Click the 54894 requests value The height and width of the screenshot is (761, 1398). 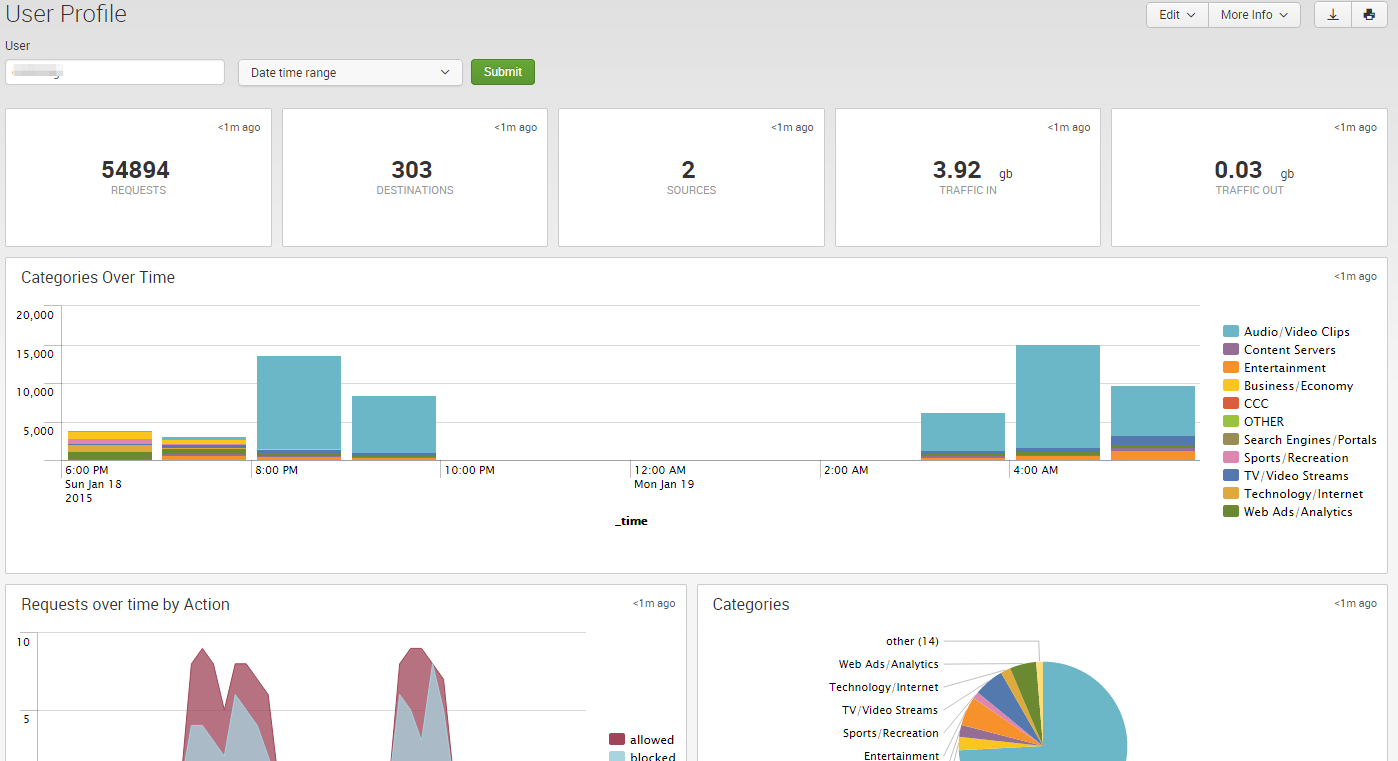[136, 170]
